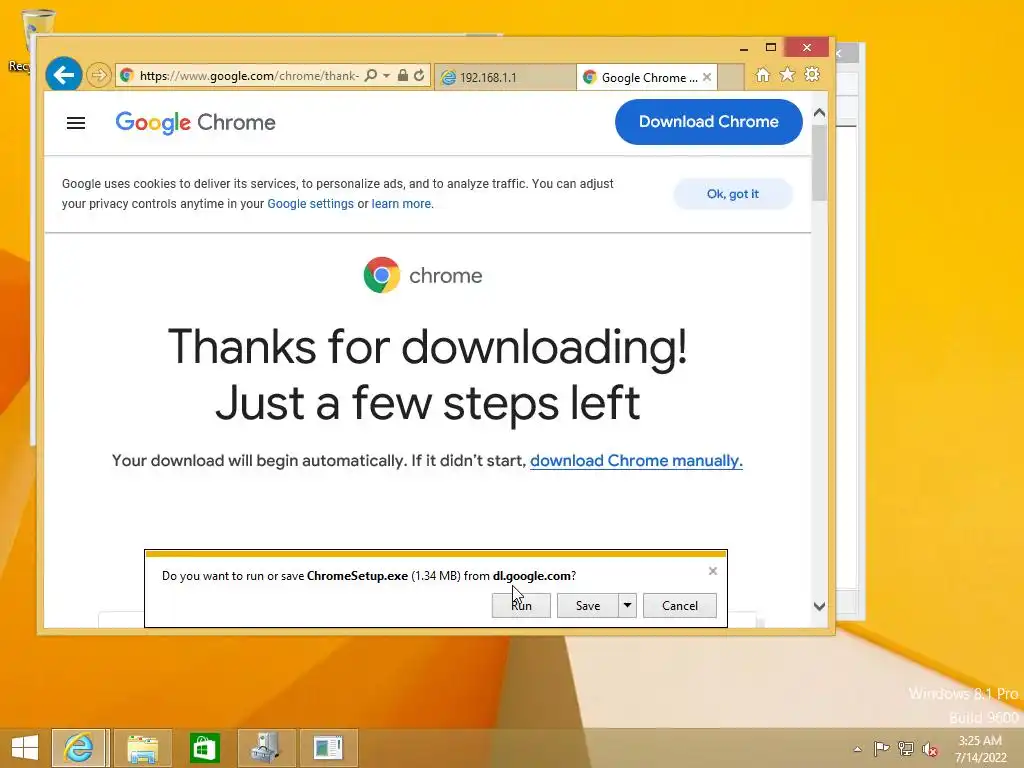Open Action Center flag icon
The image size is (1024, 768).
881,748
